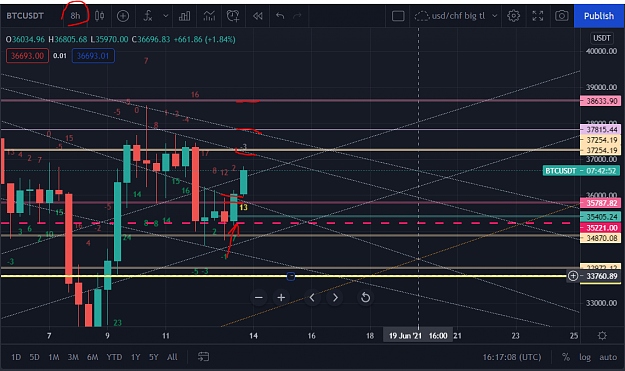Undo the last chart action
This screenshot has height=371, width=625.
280,16
